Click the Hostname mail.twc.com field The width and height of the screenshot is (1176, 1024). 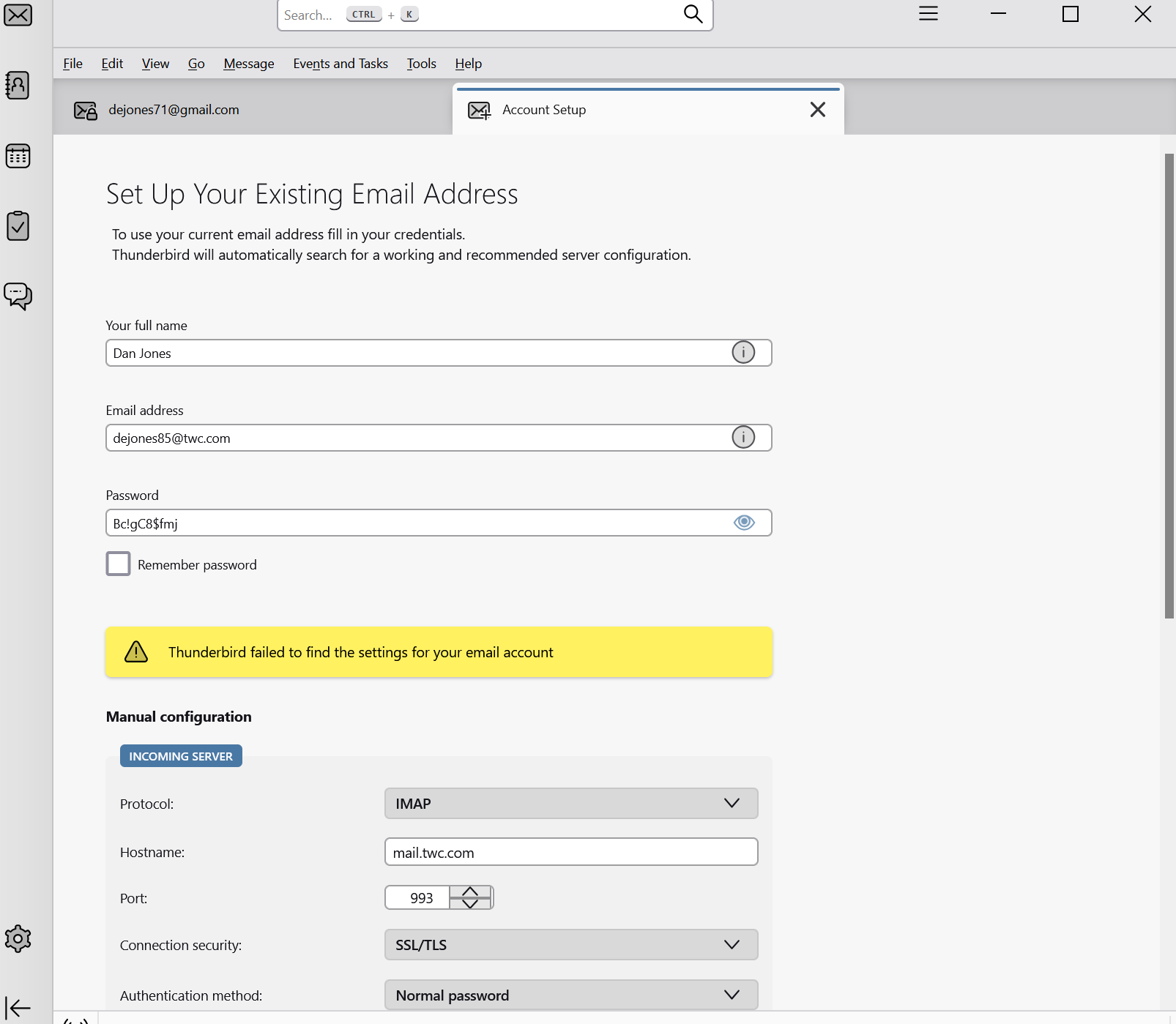tap(571, 852)
